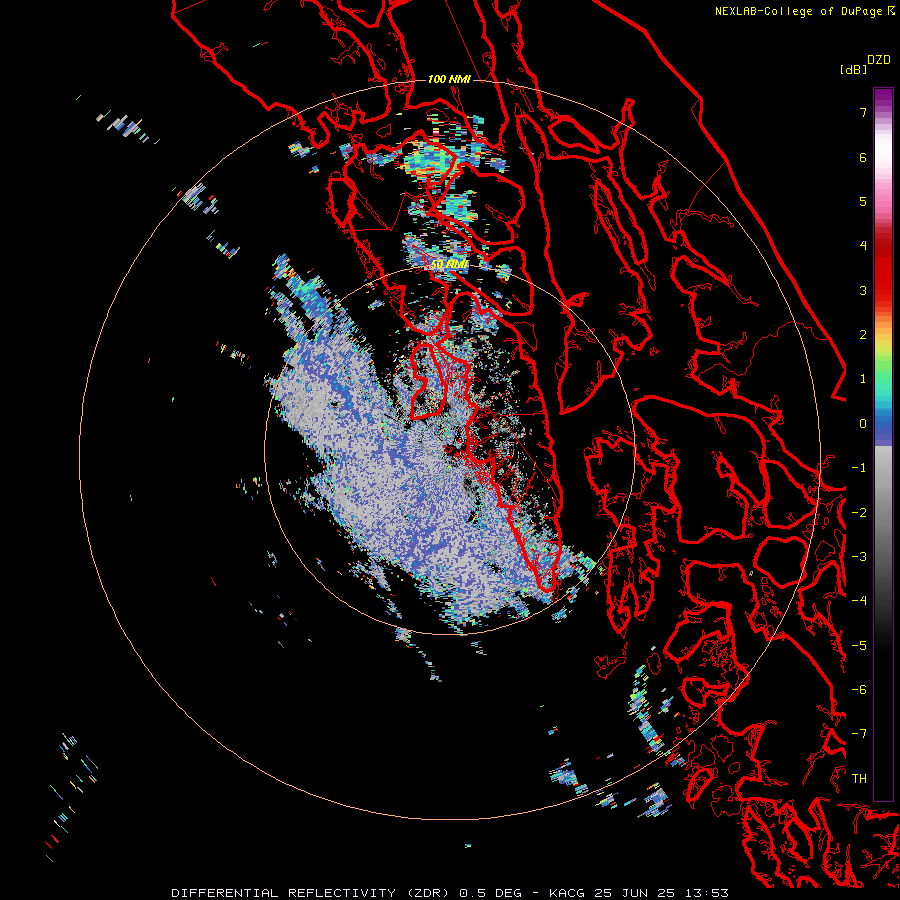Click the -3 value on the scale
The image size is (900, 900).
click(x=859, y=557)
